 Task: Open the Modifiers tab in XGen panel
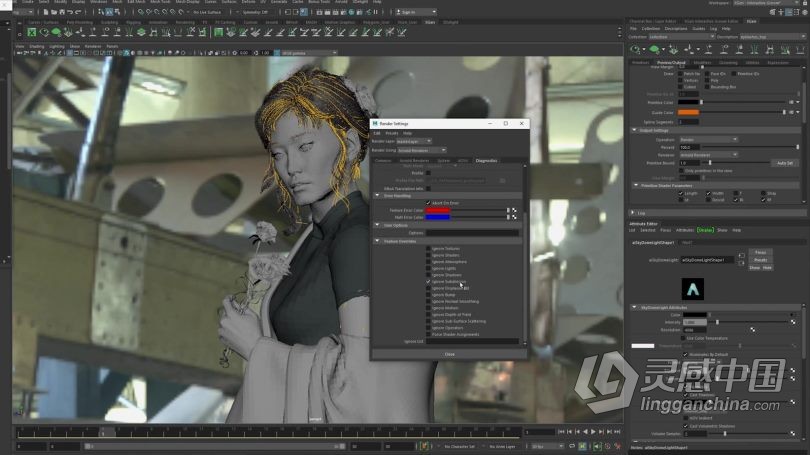click(703, 62)
